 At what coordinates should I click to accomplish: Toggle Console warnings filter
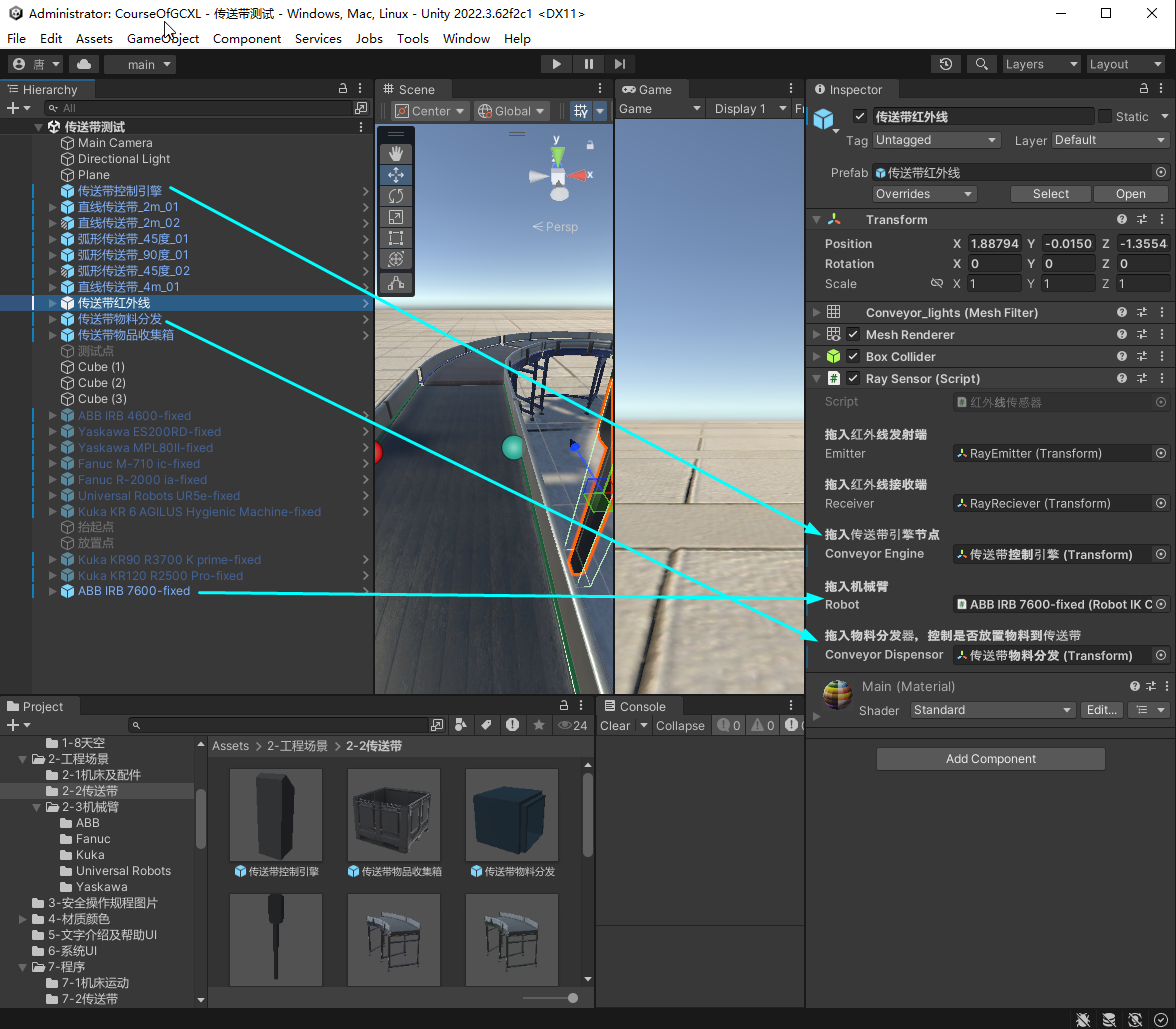pyautogui.click(x=763, y=725)
